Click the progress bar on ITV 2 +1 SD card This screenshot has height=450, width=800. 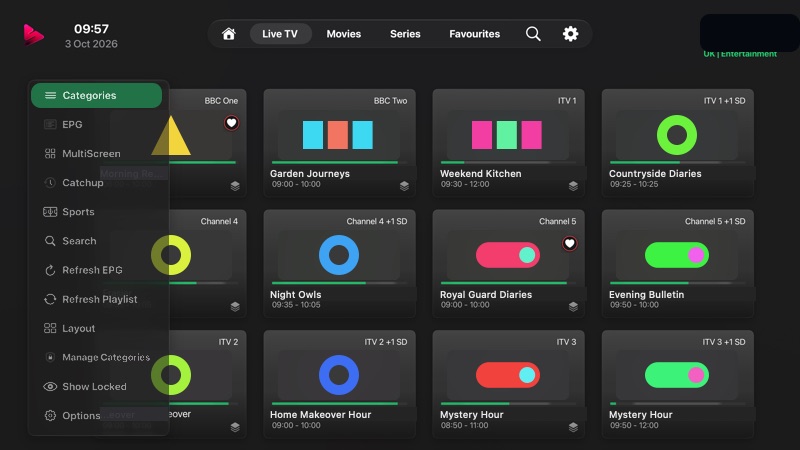(x=339, y=404)
